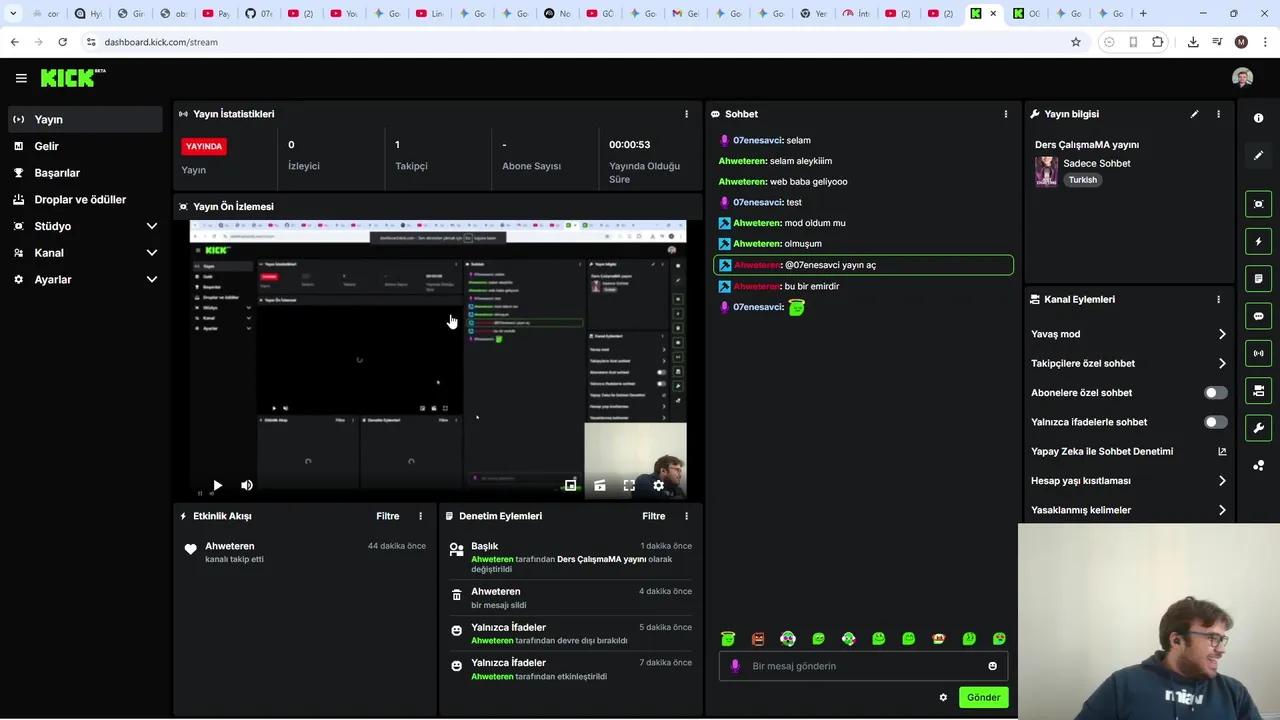Toggle Yalnızca ifadelerle sohbet switch
This screenshot has width=1280, height=720.
coord(1215,422)
